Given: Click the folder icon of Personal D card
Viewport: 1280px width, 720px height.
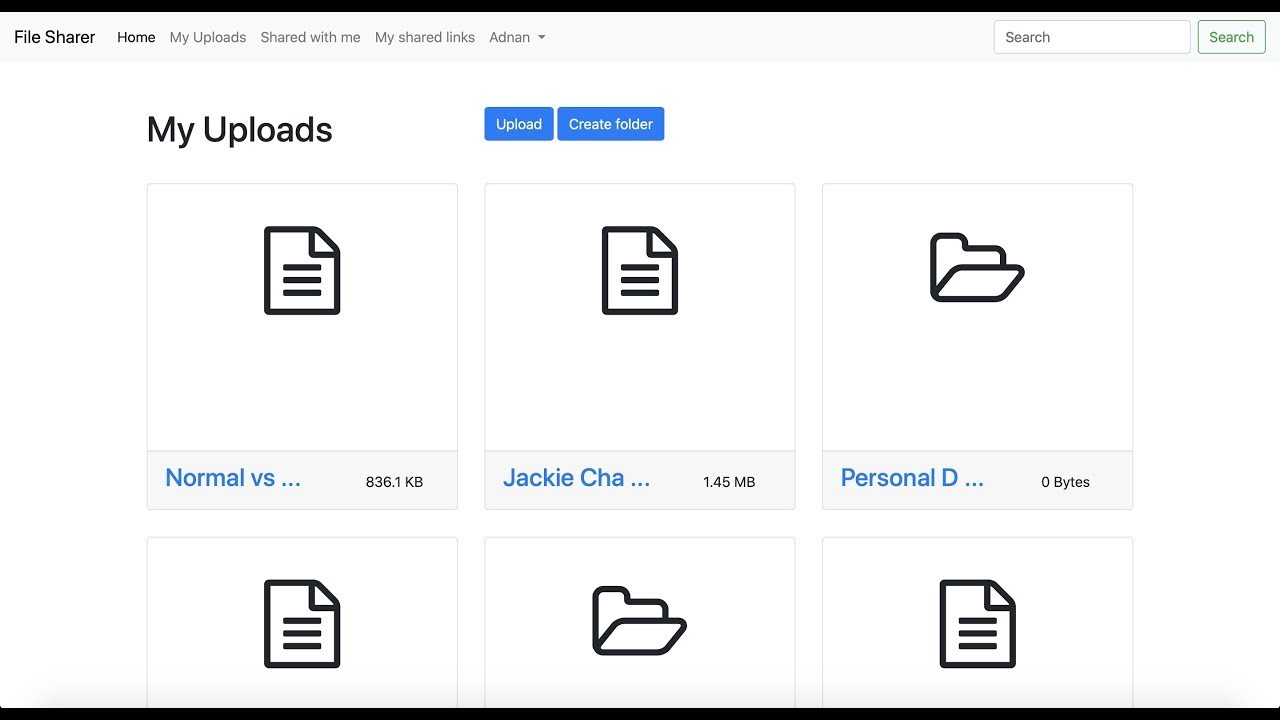Looking at the screenshot, I should 977,267.
